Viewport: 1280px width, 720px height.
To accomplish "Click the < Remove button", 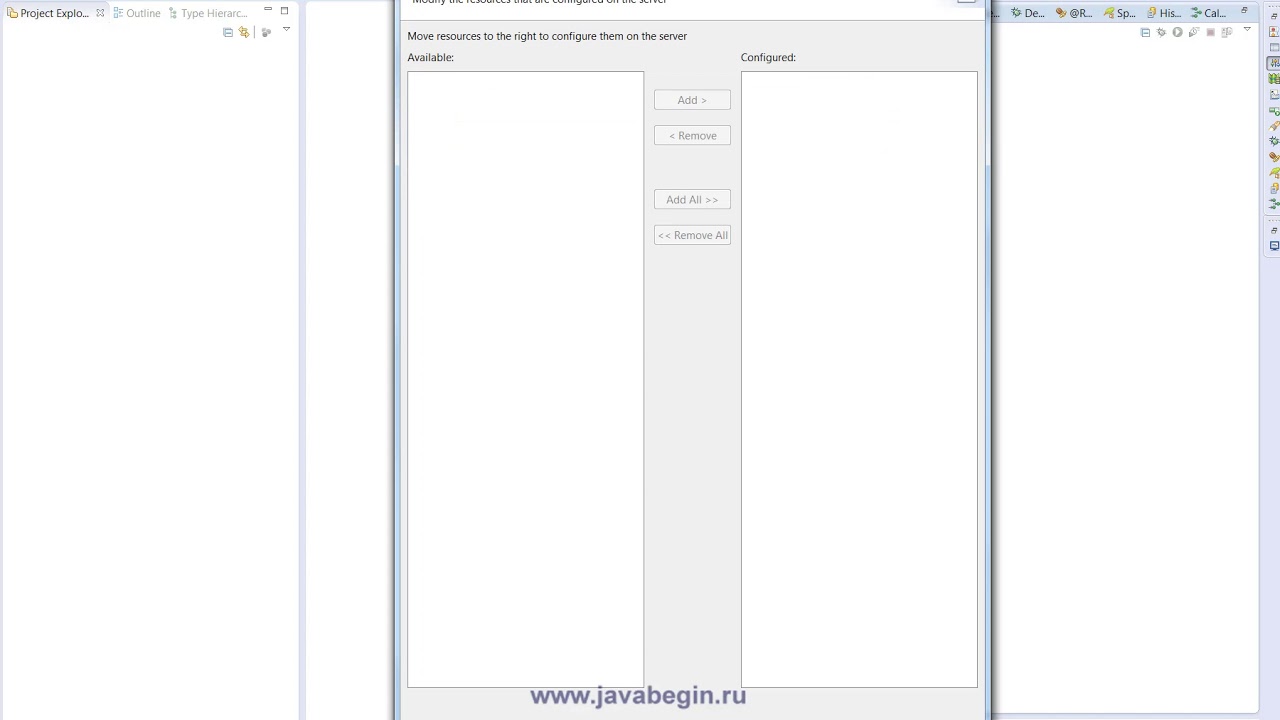I will (x=692, y=135).
